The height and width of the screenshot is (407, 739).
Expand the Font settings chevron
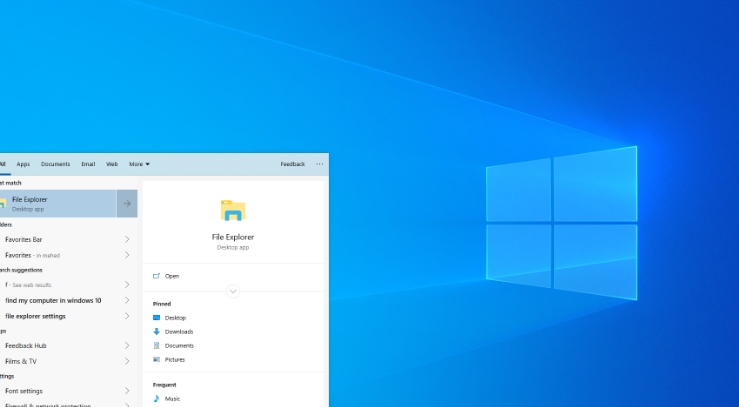coord(127,391)
